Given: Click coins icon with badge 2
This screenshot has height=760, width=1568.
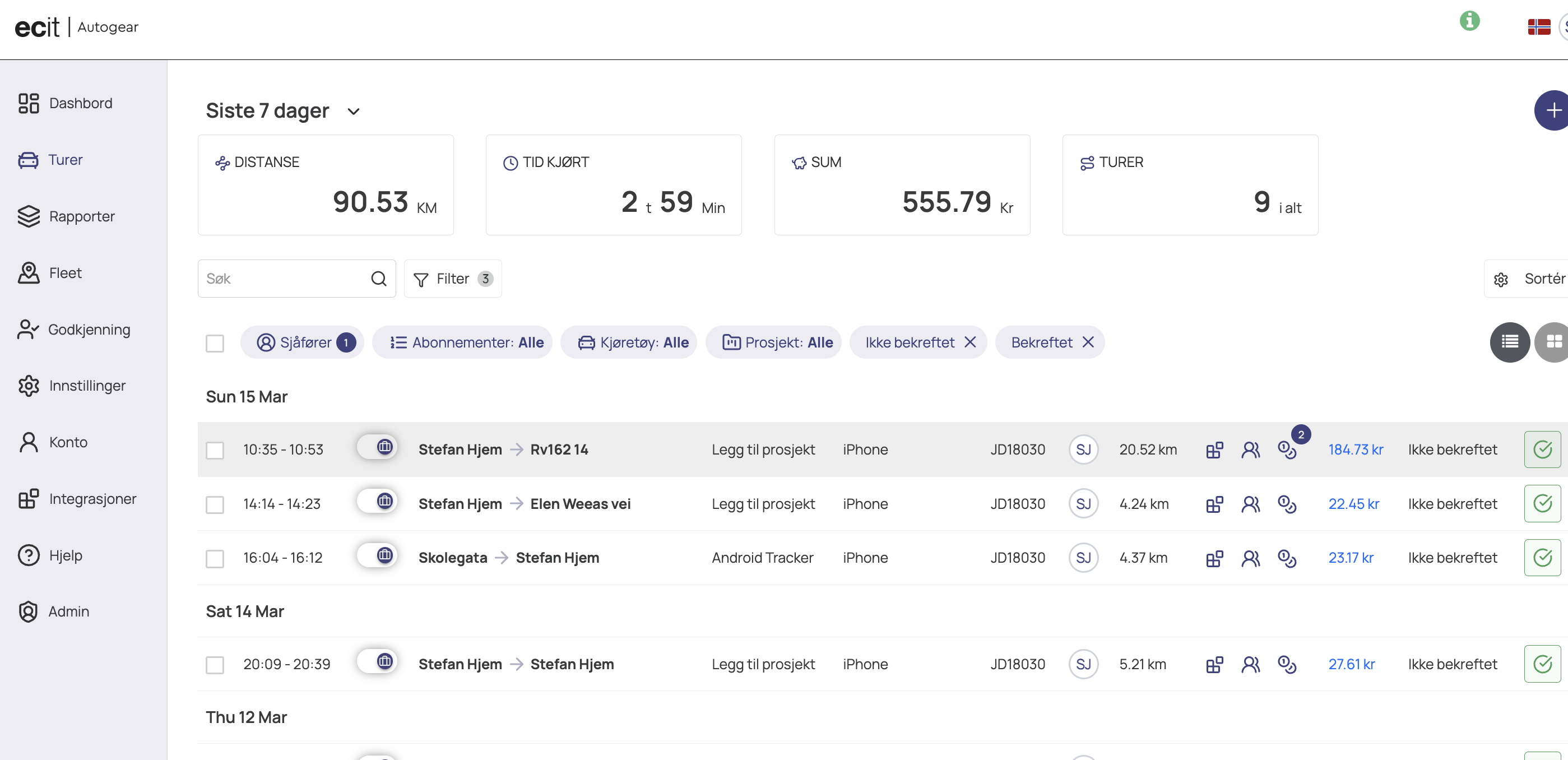Looking at the screenshot, I should (1287, 449).
